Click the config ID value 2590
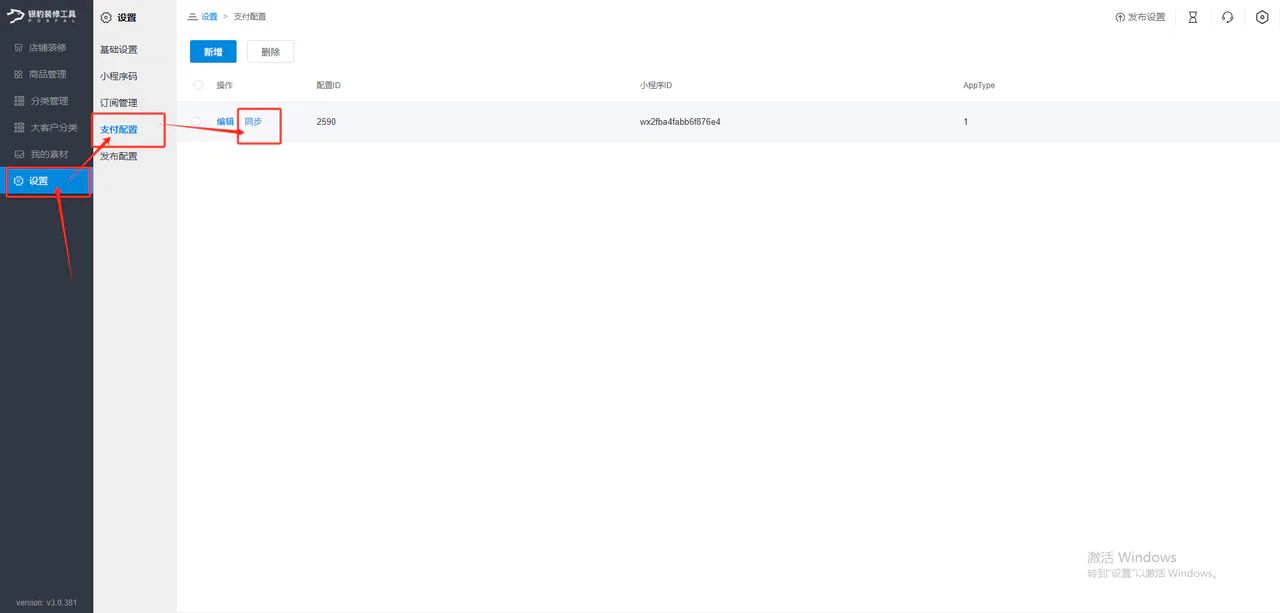1280x613 pixels. tap(326, 122)
